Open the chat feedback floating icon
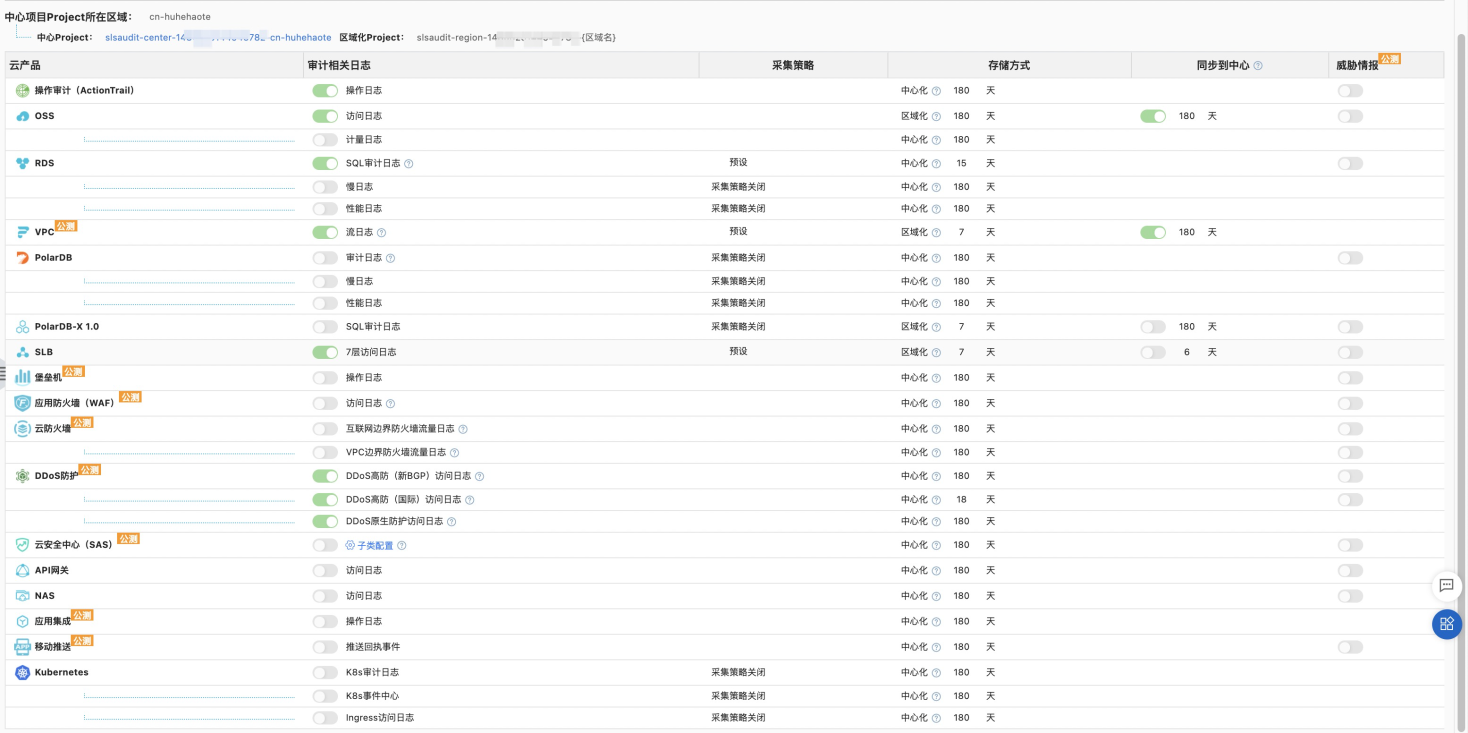 1446,586
